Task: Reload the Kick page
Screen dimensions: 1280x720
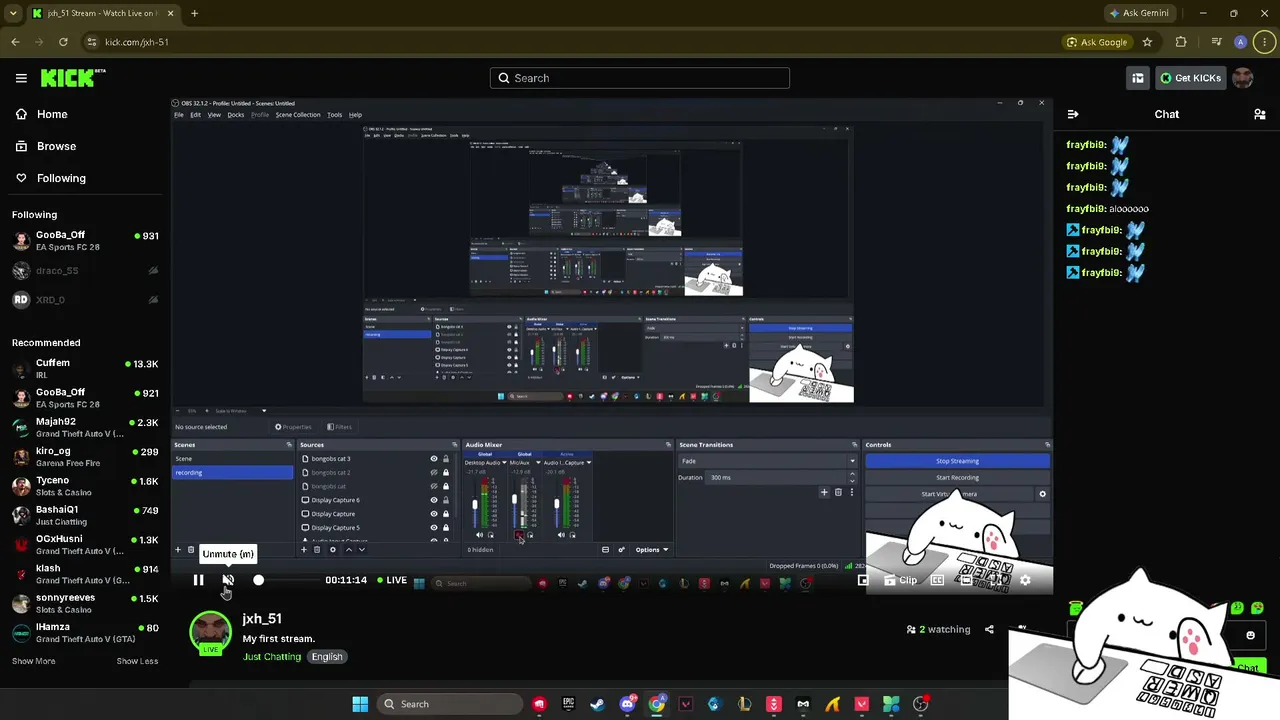Action: (63, 42)
